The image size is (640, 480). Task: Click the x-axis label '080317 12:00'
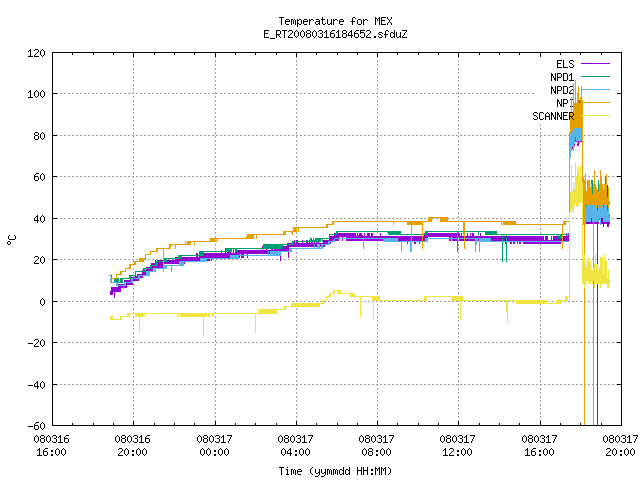pos(458,446)
